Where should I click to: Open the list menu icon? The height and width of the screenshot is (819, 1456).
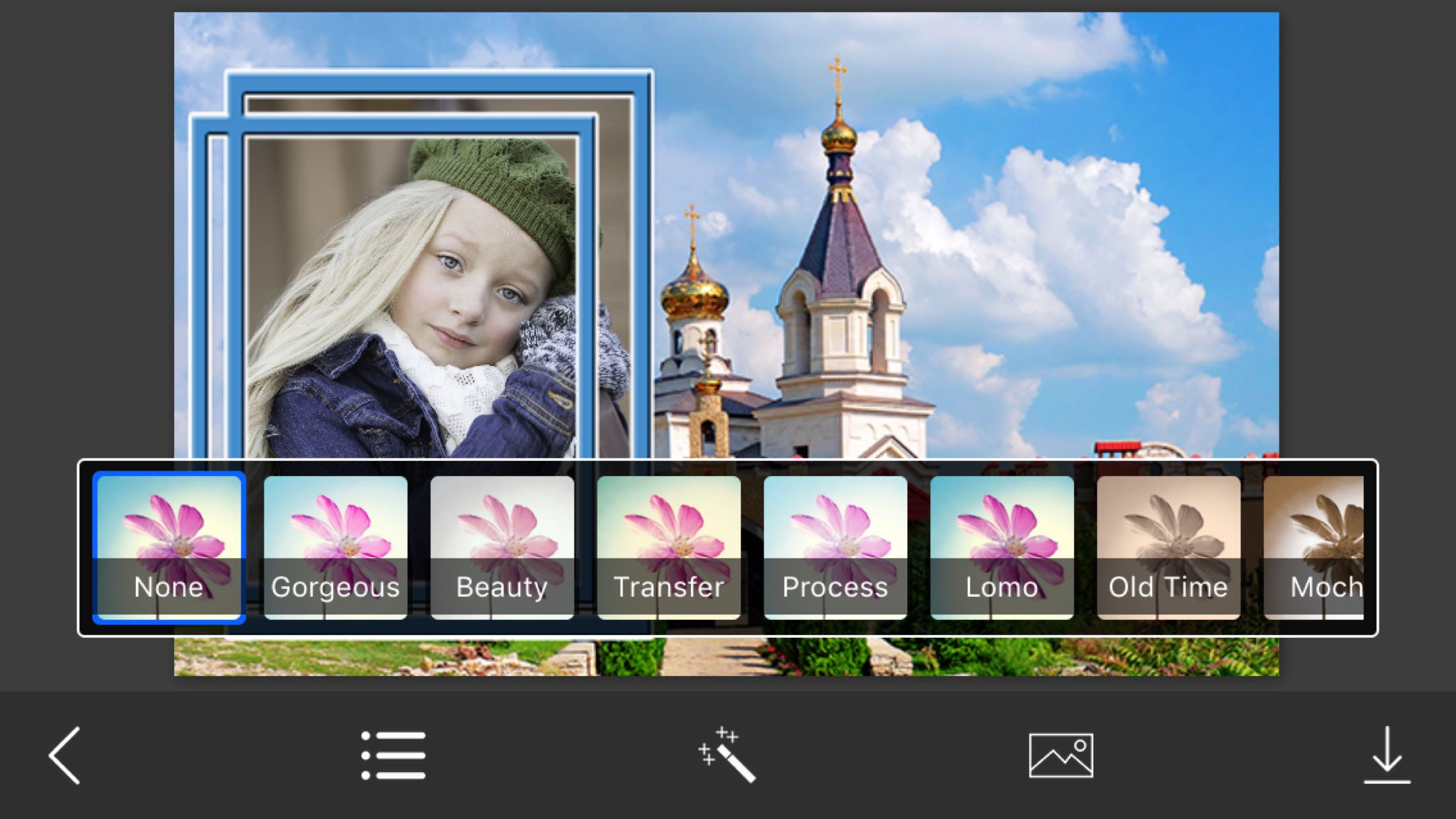(x=393, y=756)
